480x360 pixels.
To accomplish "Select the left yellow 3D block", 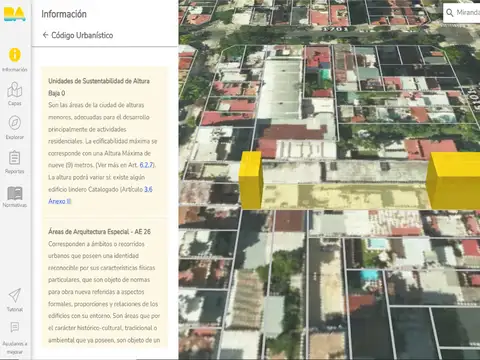I will (251, 180).
